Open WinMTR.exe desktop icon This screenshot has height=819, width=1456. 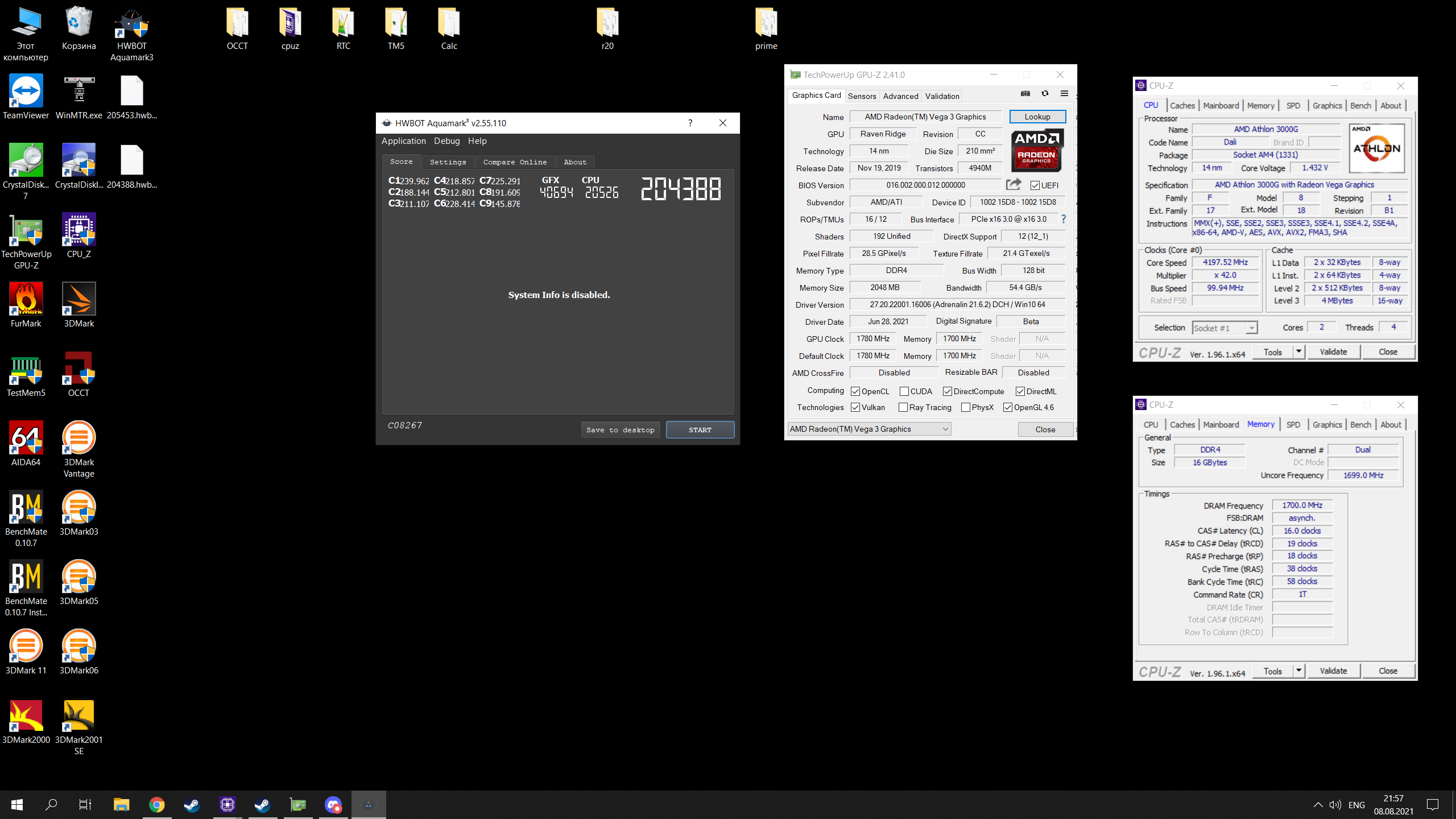[79, 98]
